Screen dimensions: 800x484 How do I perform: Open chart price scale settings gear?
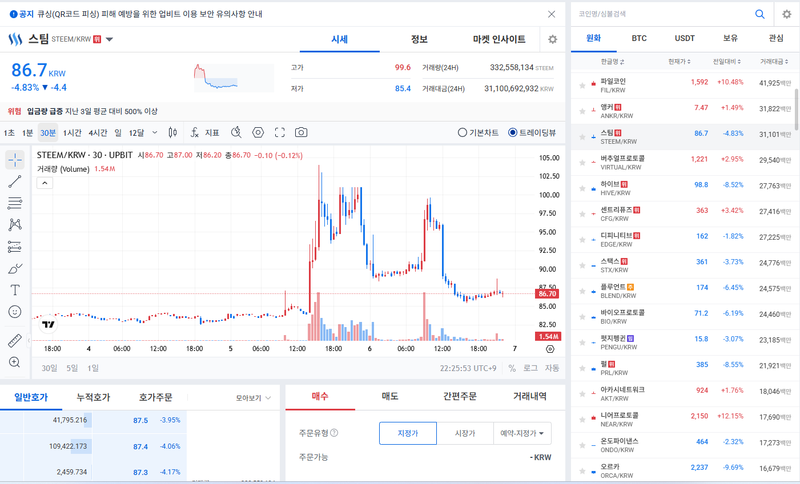(550, 349)
